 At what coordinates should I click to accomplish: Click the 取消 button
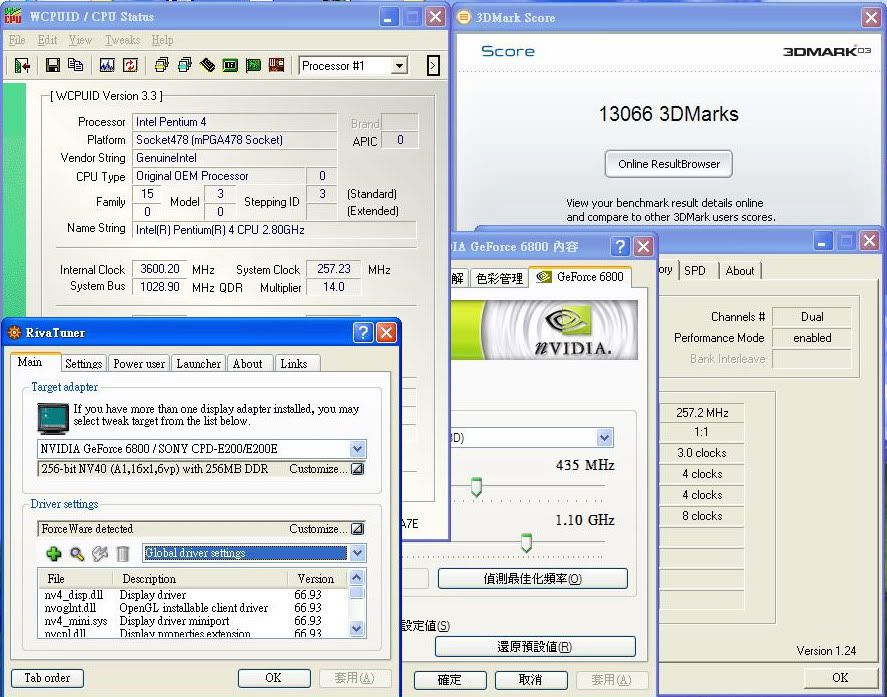[531, 679]
